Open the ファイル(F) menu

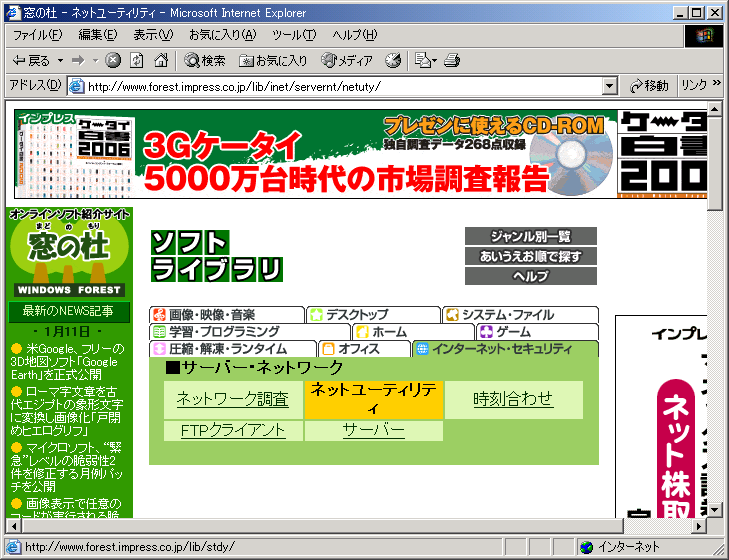point(37,35)
